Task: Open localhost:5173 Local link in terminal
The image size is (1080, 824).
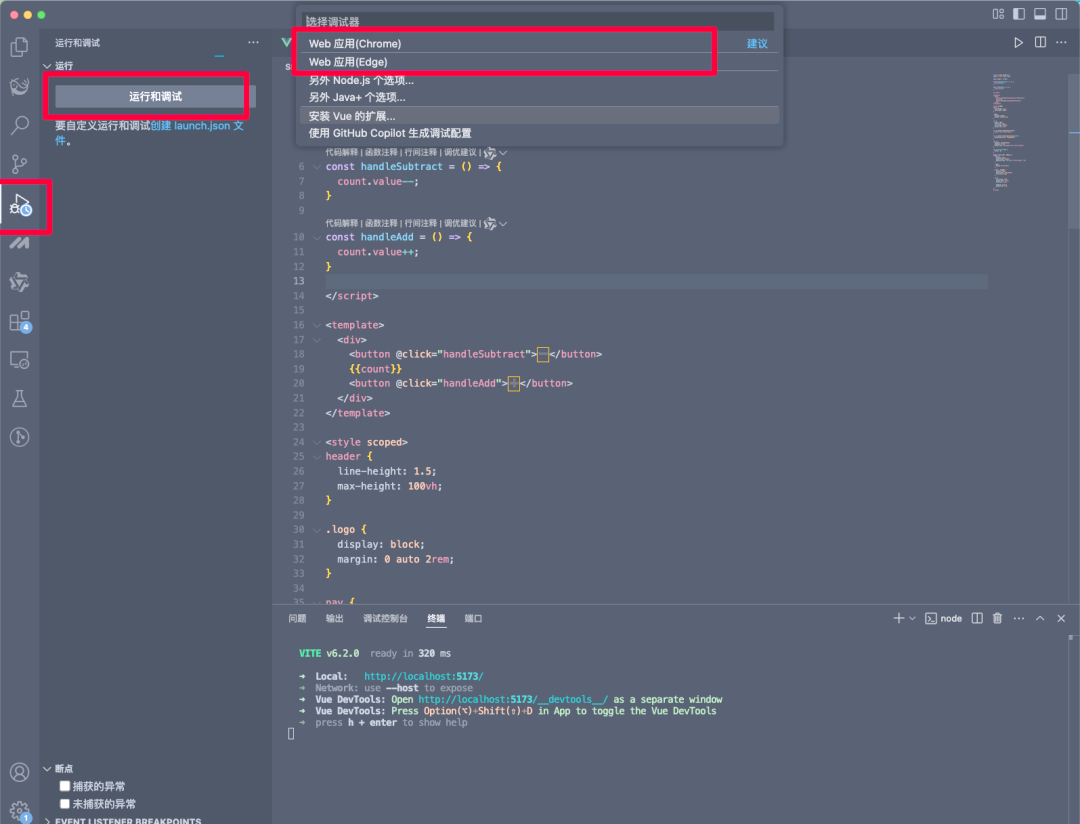Action: click(x=424, y=677)
